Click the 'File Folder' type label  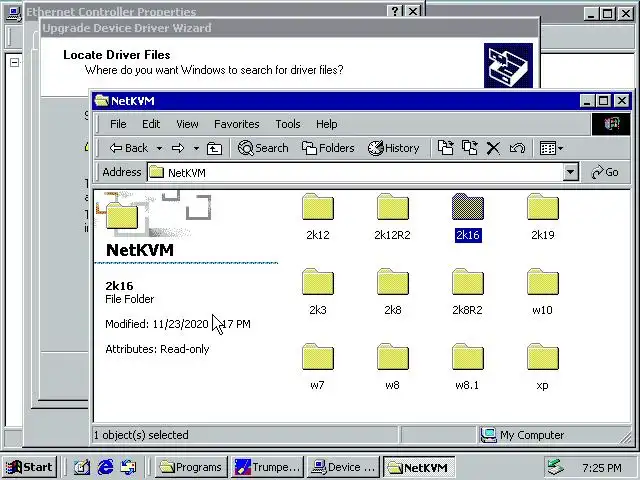pos(129,299)
